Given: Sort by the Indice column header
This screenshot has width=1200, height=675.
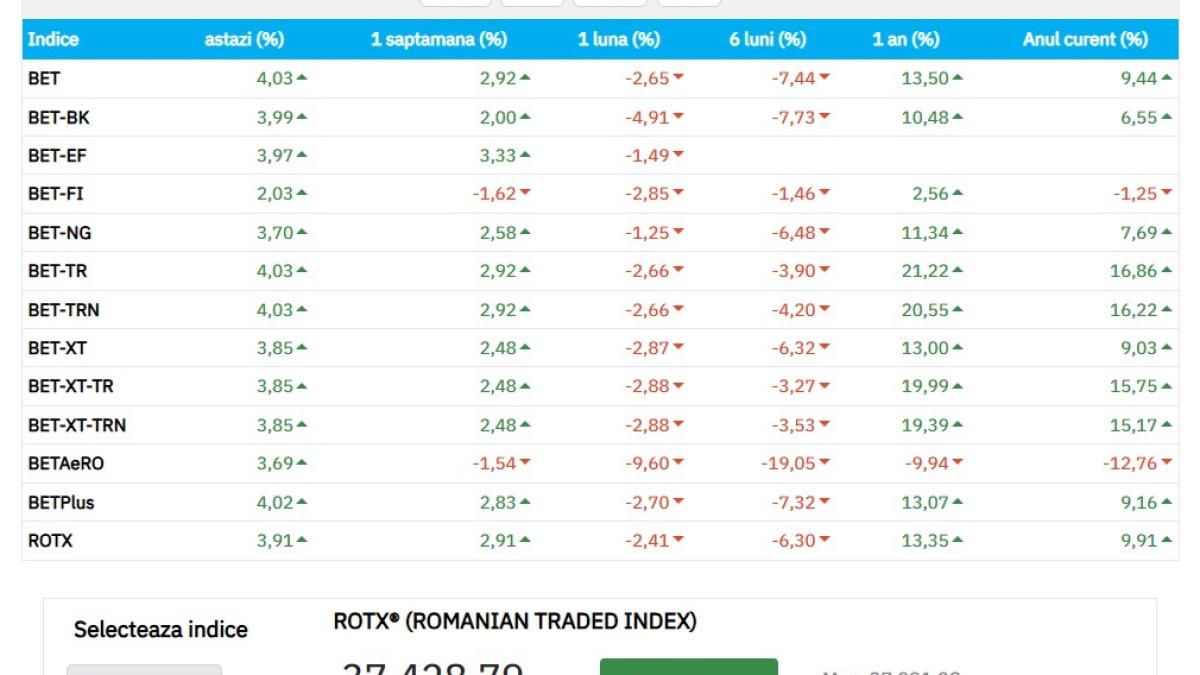Looking at the screenshot, I should (x=53, y=40).
